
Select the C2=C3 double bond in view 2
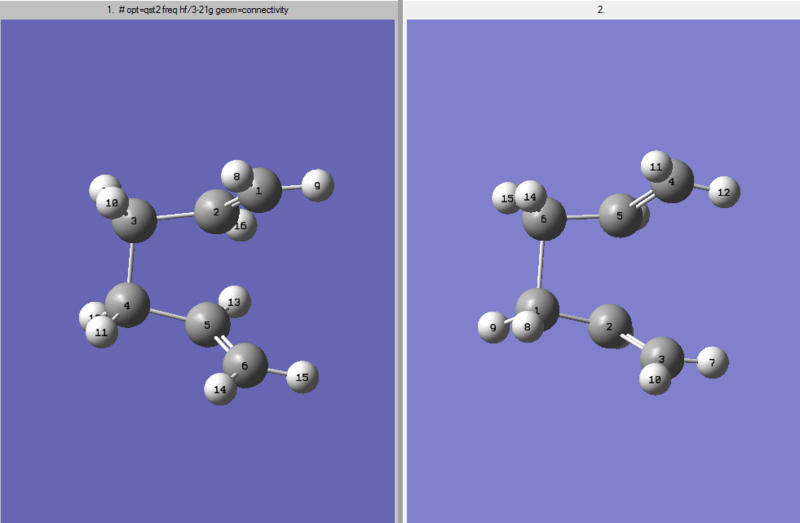tap(633, 340)
